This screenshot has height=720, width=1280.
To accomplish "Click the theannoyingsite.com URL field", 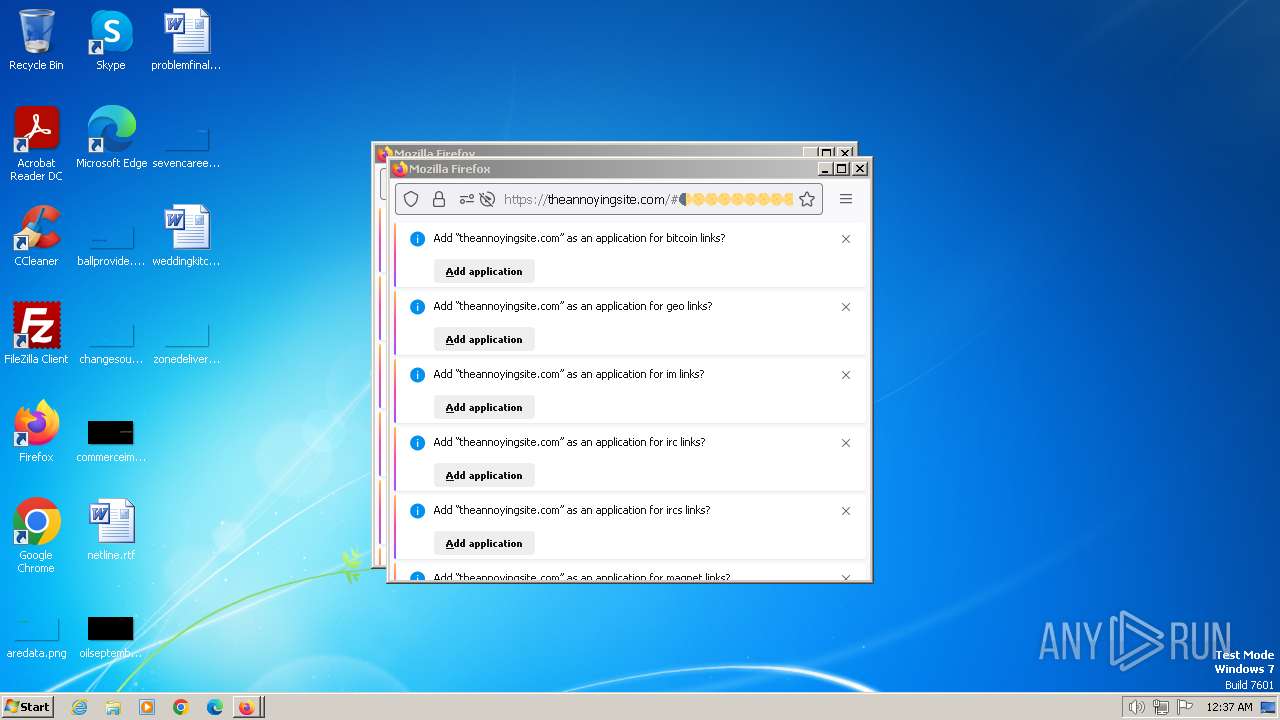I will pos(648,199).
